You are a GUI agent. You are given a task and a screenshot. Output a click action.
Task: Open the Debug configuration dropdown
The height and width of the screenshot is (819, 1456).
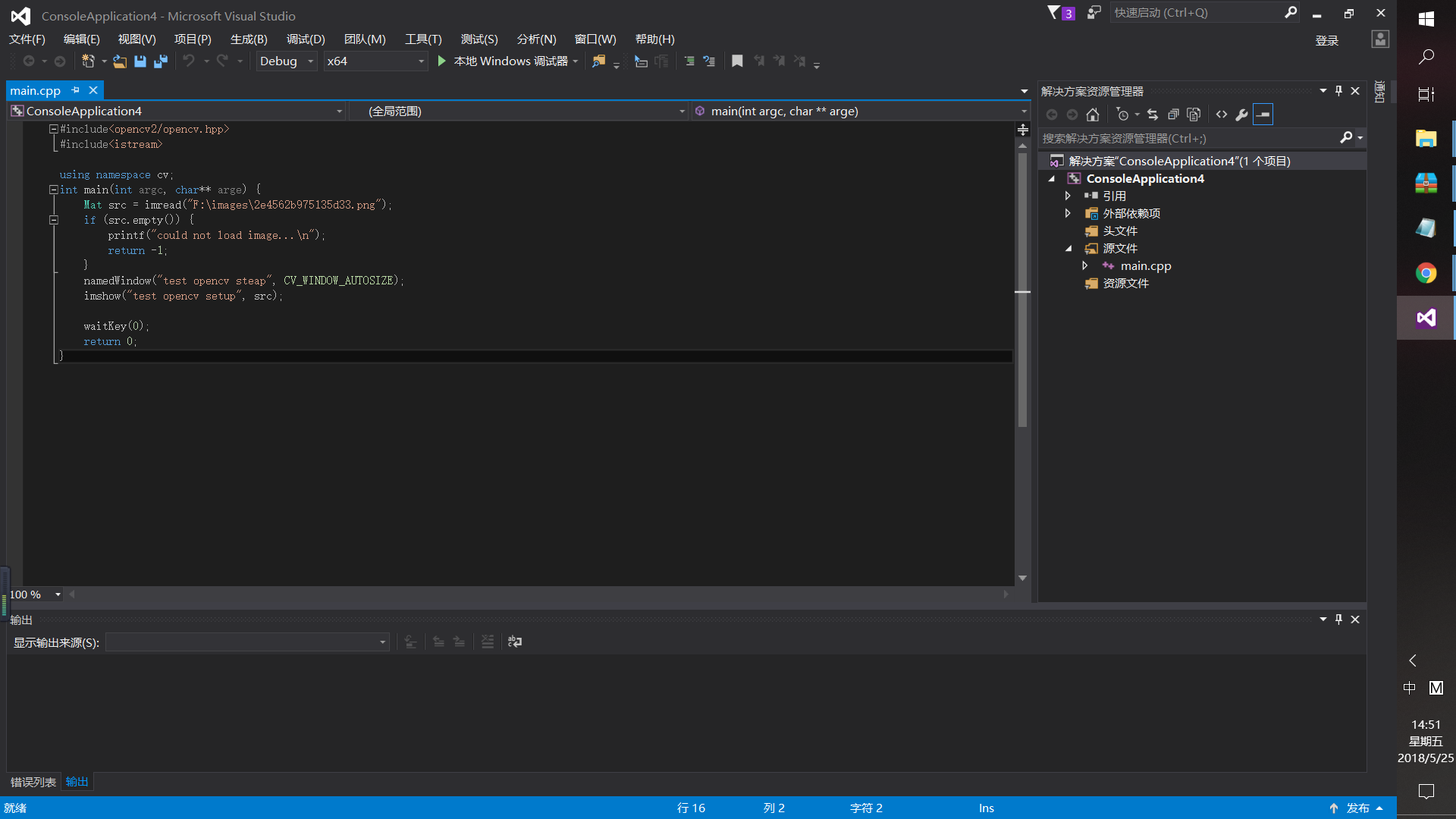pyautogui.click(x=286, y=61)
